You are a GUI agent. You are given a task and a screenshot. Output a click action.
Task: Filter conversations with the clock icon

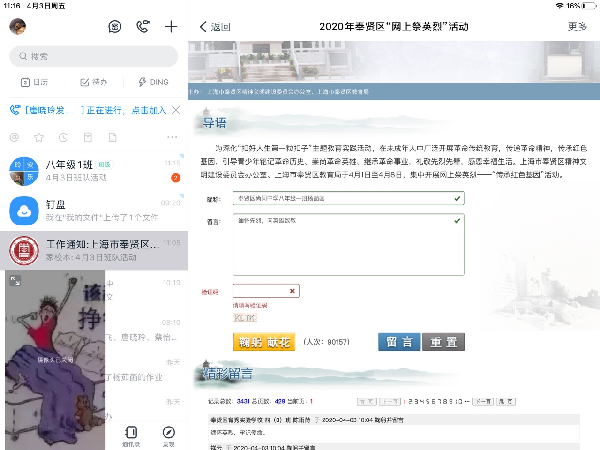tap(63, 137)
